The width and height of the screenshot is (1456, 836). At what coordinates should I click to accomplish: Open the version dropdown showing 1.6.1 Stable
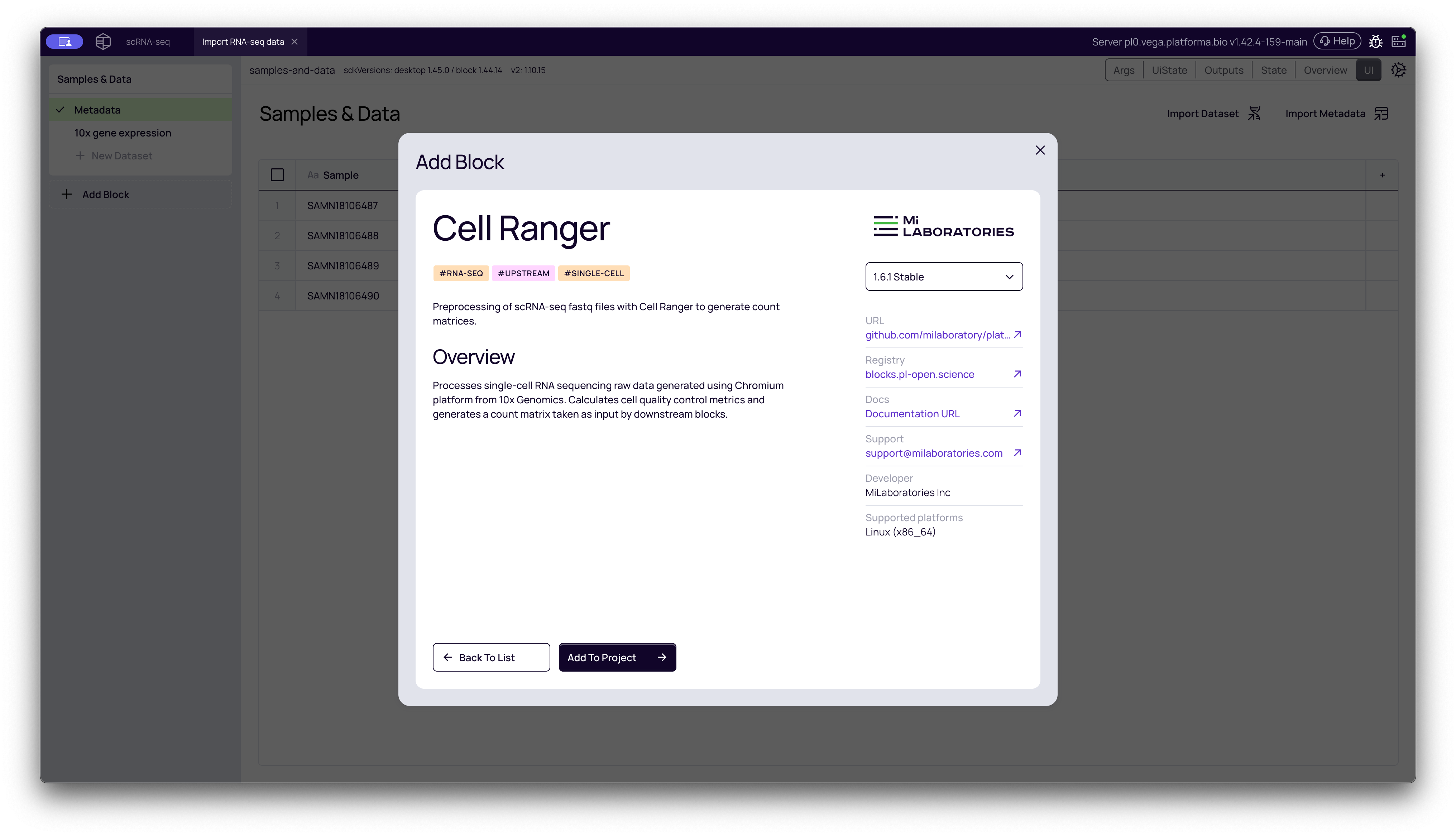944,276
